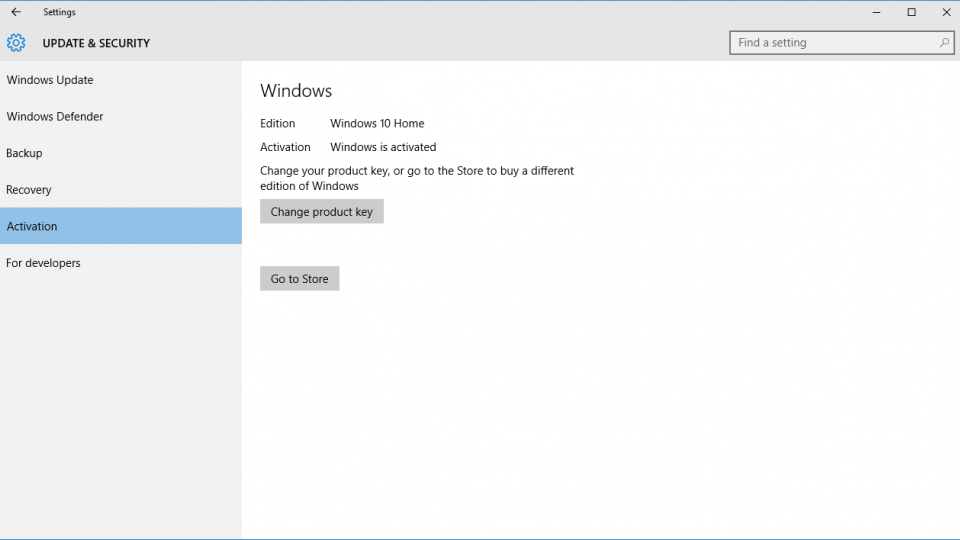
Task: Go back using the back arrow
Action: click(16, 12)
